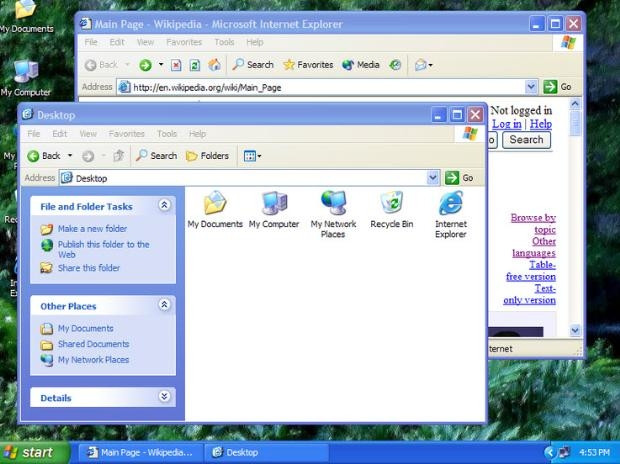Open My Network Places under Other Places
The width and height of the screenshot is (620, 464).
point(85,360)
